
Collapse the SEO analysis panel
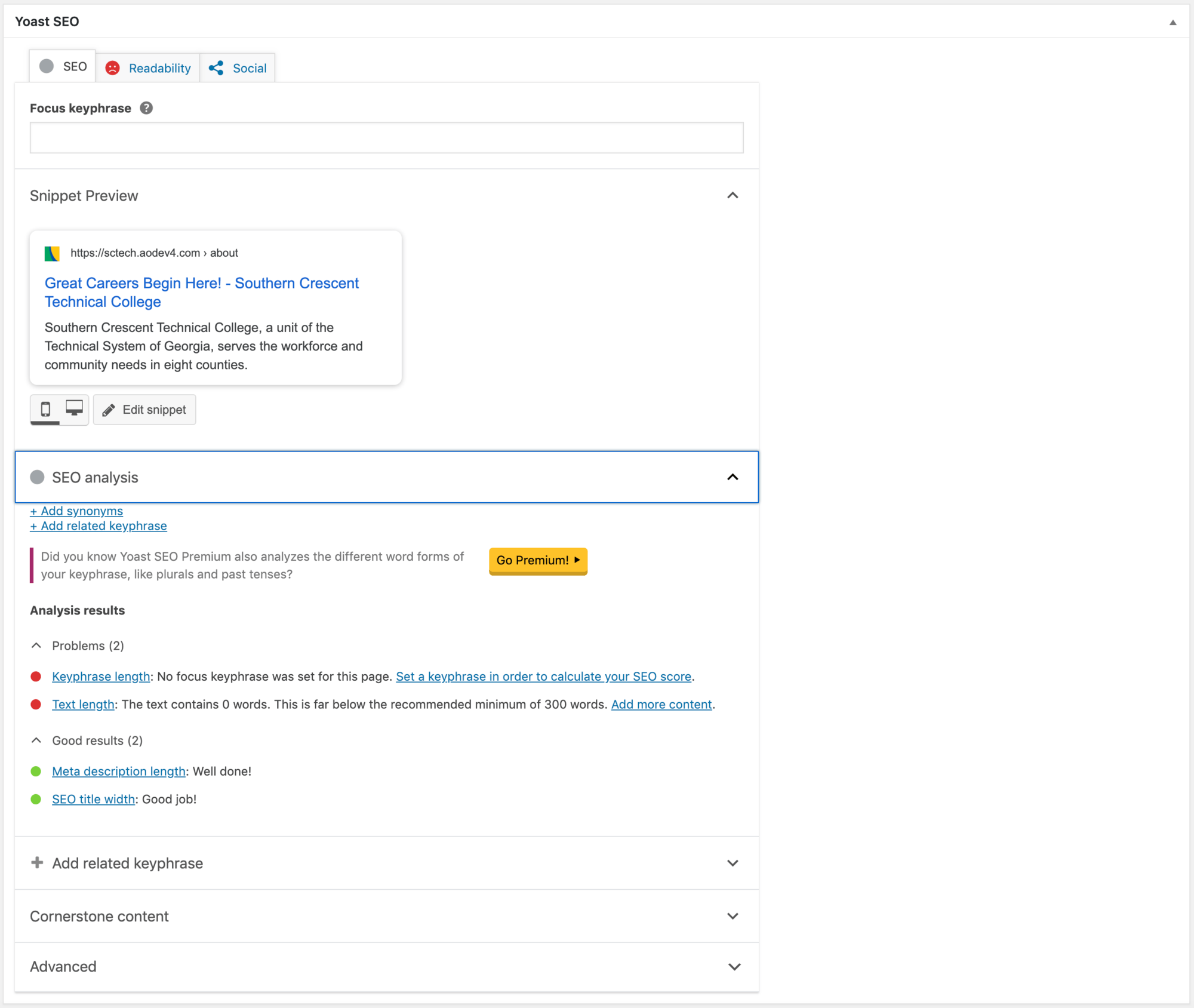tap(733, 477)
